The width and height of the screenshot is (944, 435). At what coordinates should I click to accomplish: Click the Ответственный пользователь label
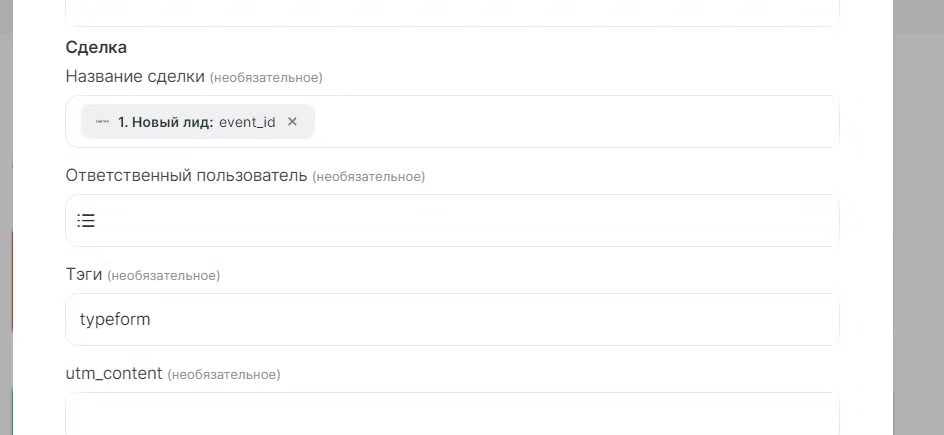point(186,176)
